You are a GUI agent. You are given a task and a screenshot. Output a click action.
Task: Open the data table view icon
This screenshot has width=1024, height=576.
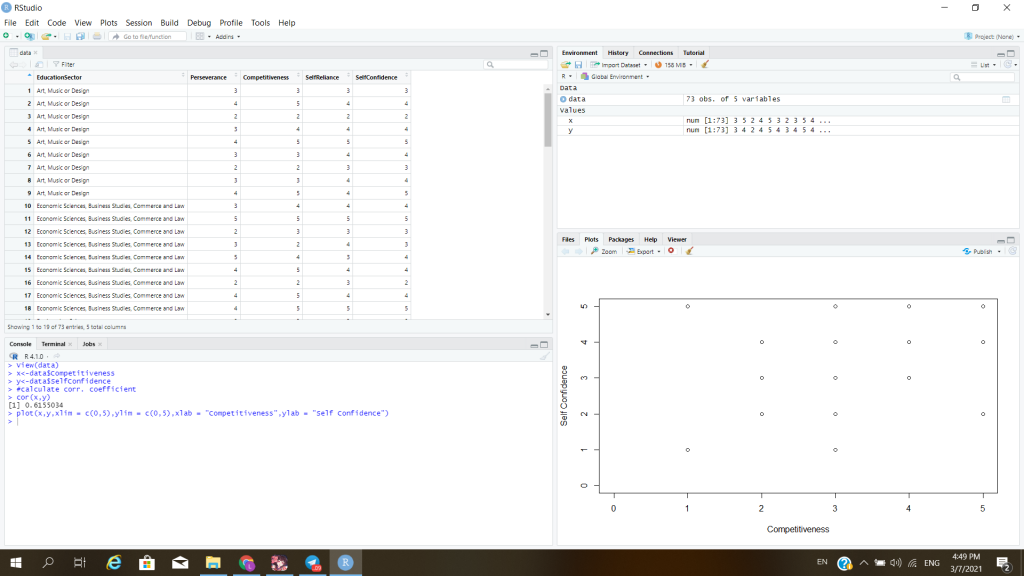[x=1006, y=99]
